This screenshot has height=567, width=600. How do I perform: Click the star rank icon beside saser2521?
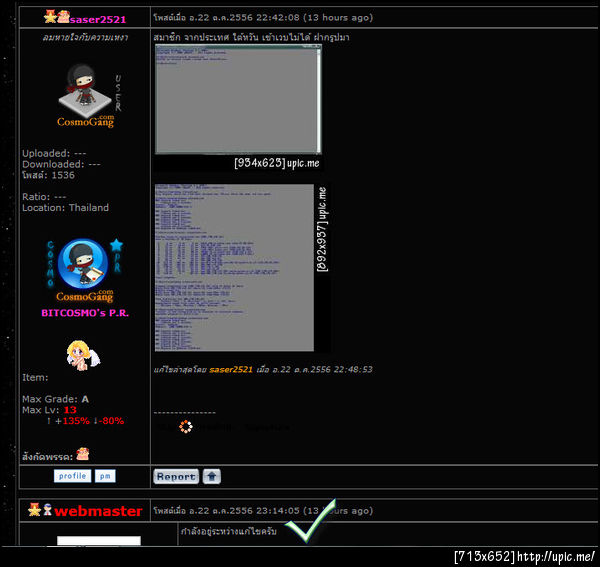pyautogui.click(x=50, y=17)
